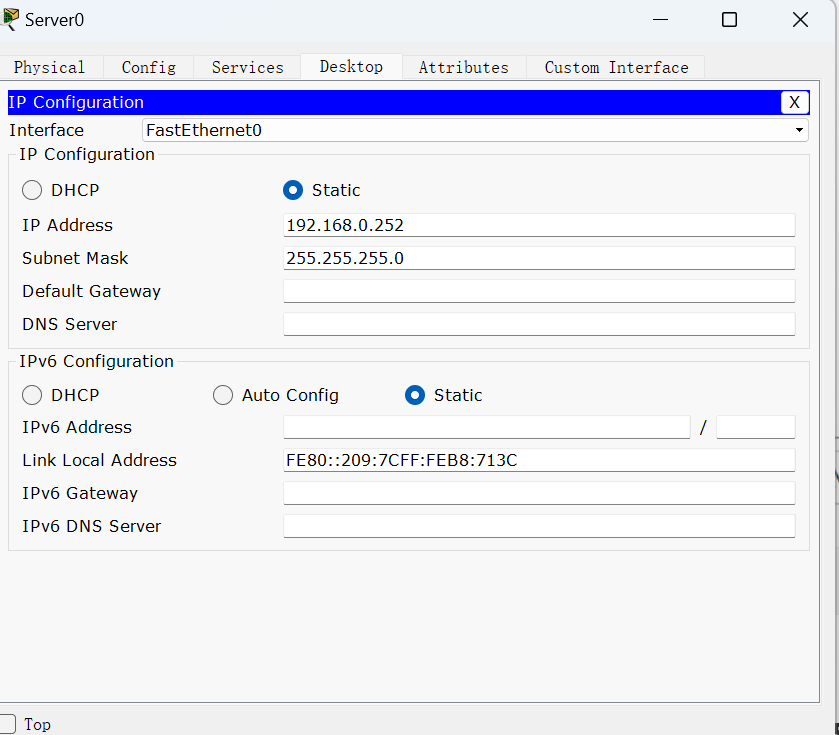Screen dimensions: 839x735
Task: Click the IPv6 prefix length field
Action: point(756,427)
